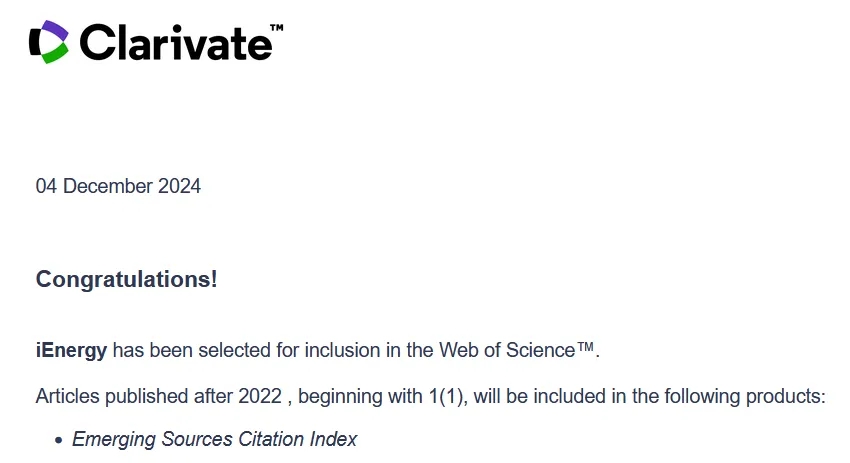
Task: Click the purple segment of Clarivate logo
Action: click(x=56, y=30)
